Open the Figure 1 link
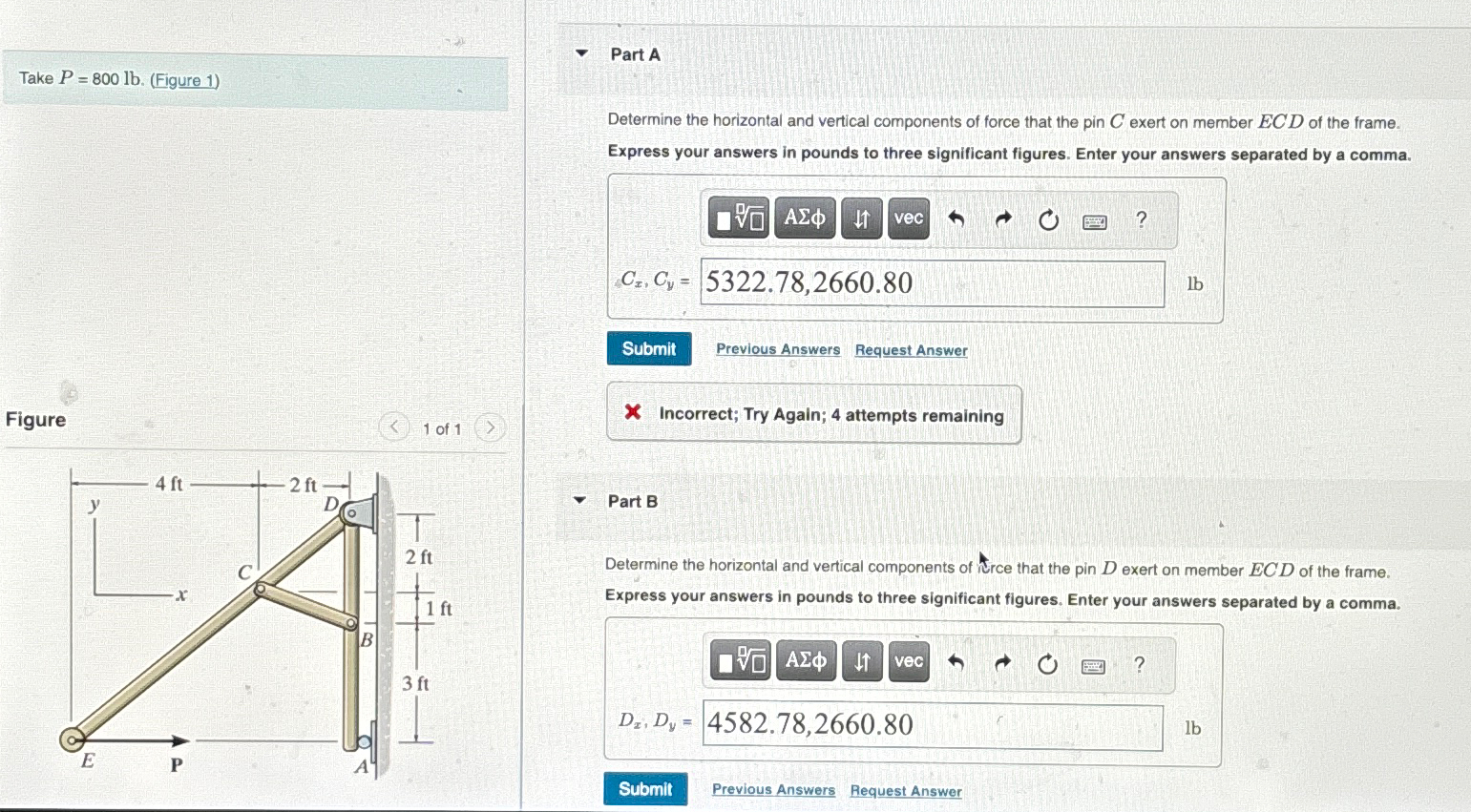Viewport: 1471px width, 812px height. [184, 80]
